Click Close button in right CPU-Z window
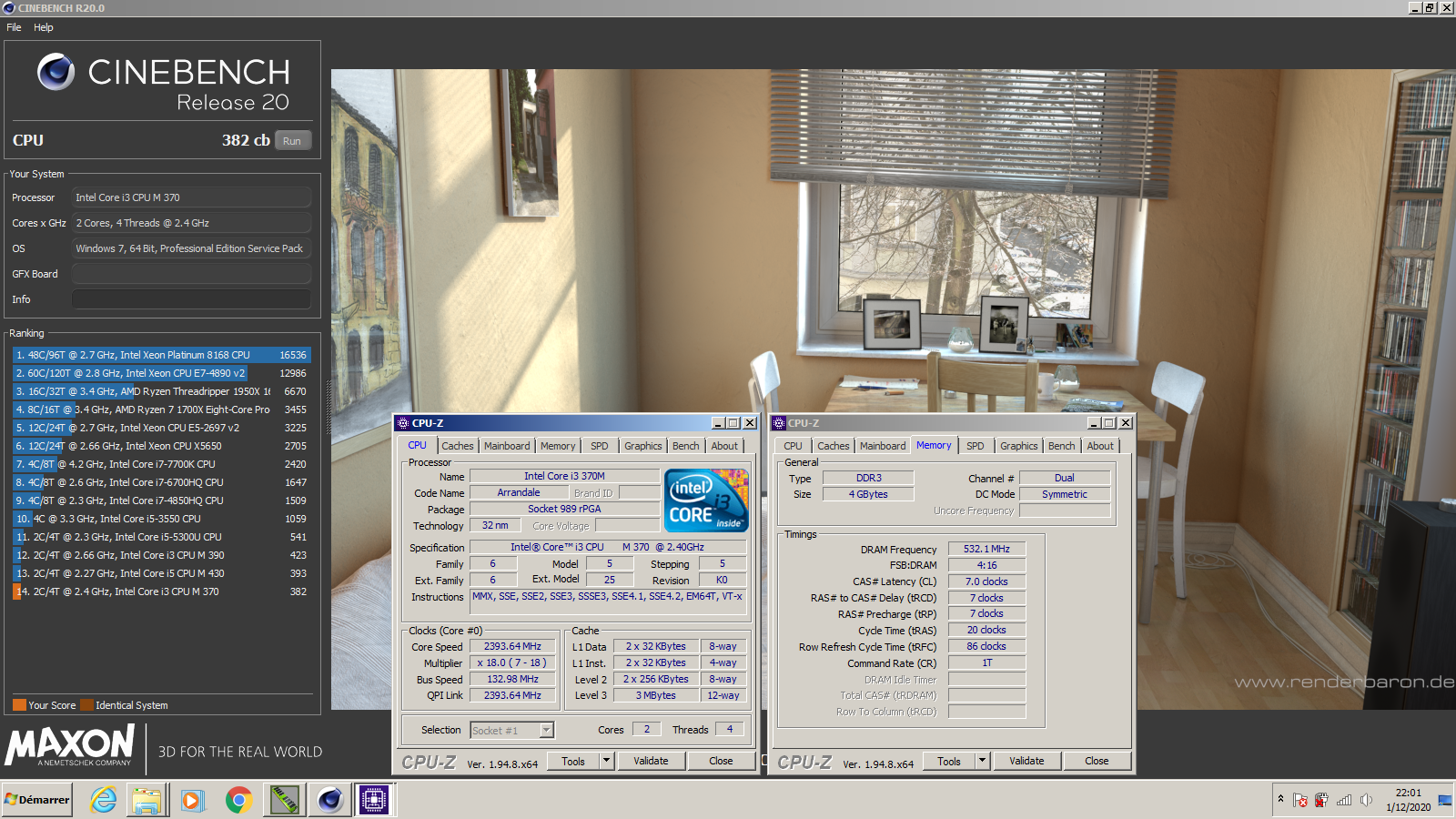 (1097, 761)
